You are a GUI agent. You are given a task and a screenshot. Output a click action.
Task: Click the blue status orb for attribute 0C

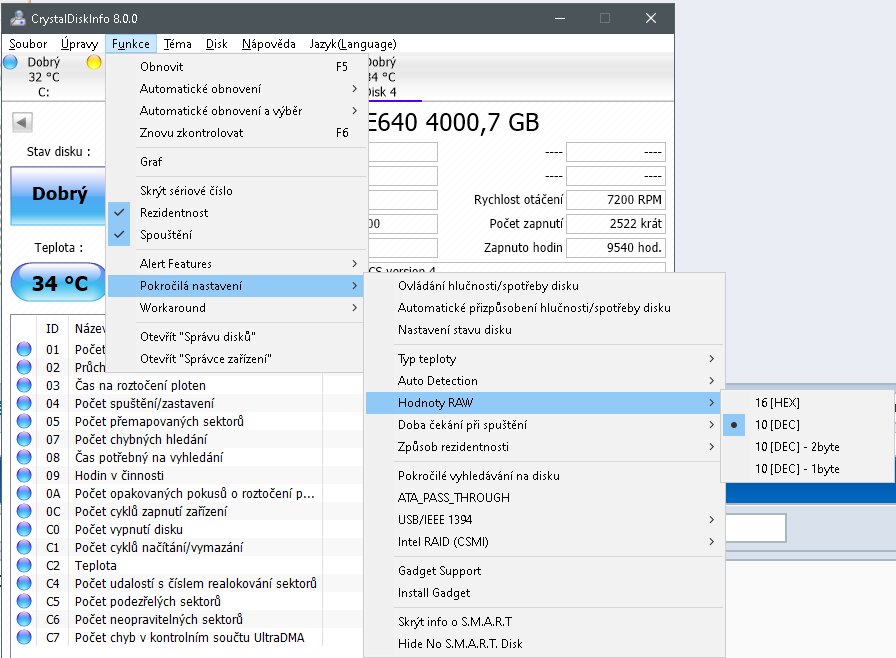24,511
